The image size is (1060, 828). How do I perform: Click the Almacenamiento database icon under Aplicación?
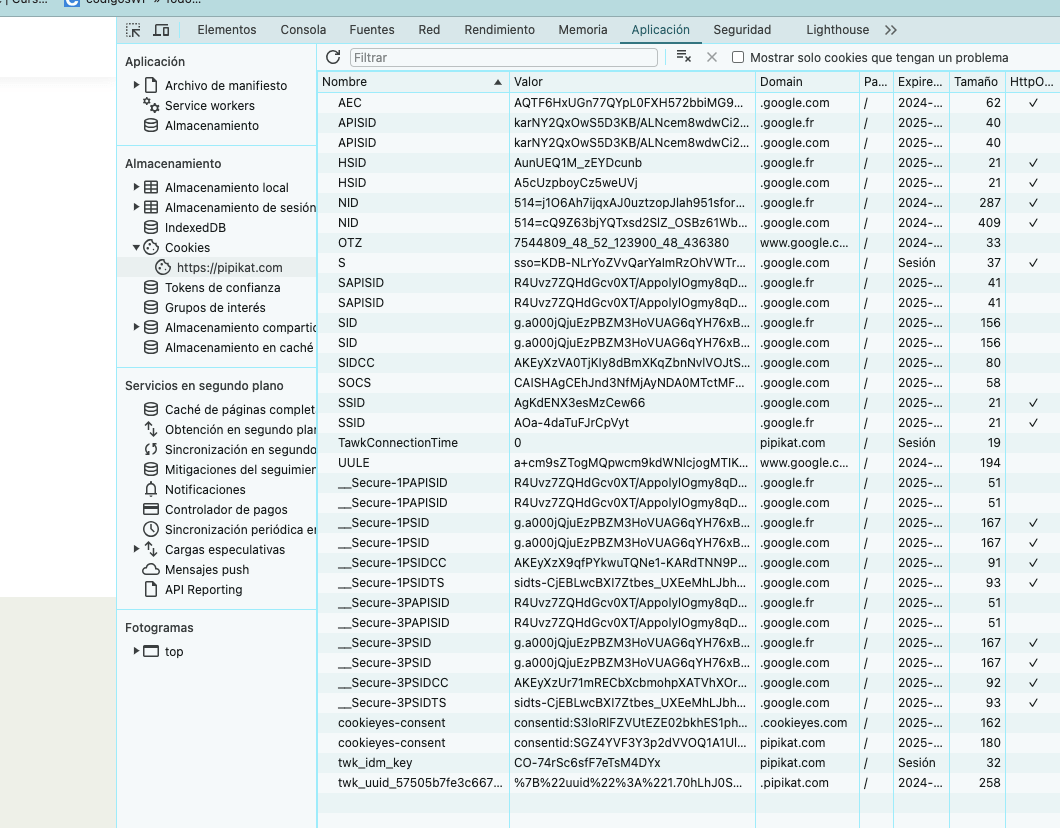click(151, 126)
